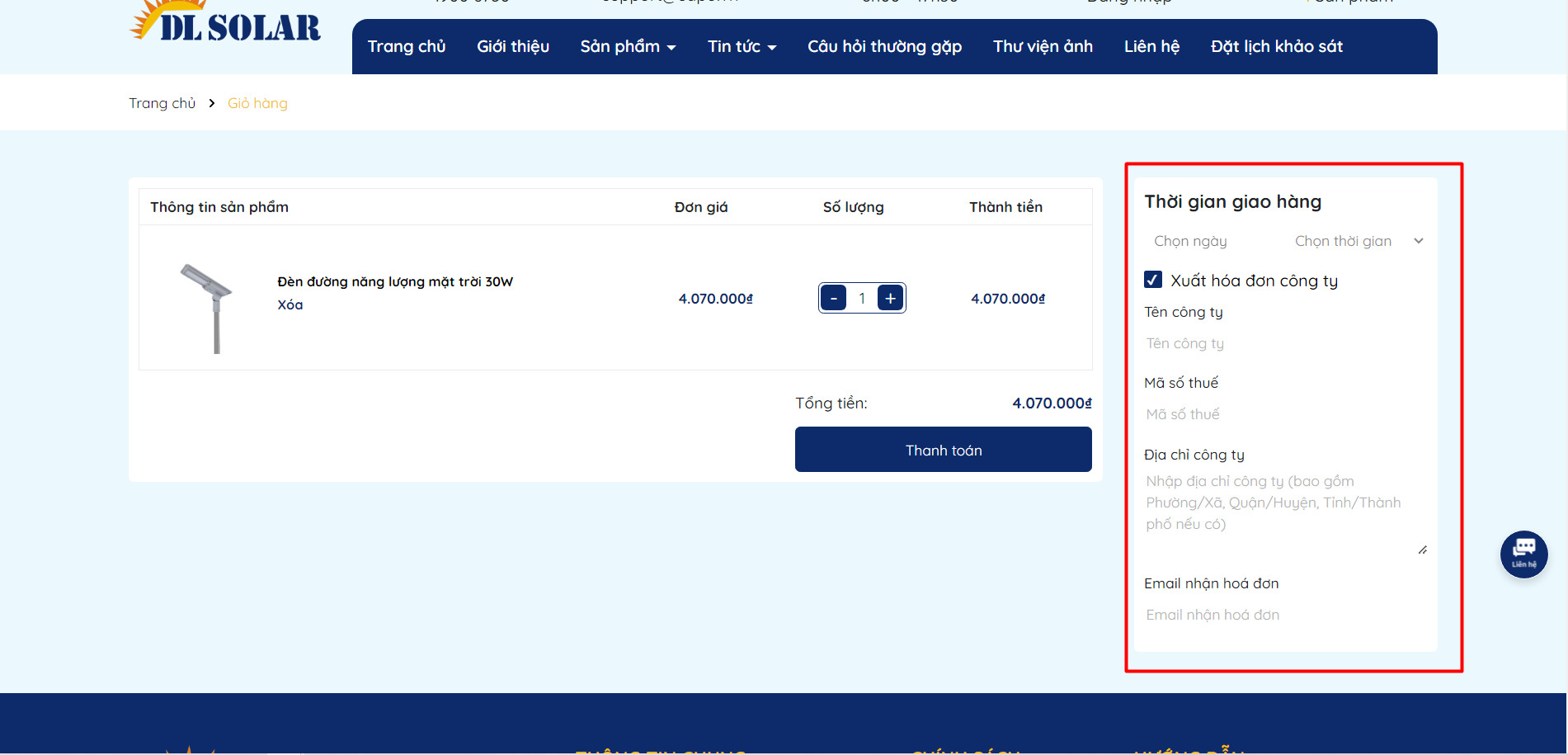Open the solar street light product thumbnail
1568x755 pixels.
pos(207,308)
